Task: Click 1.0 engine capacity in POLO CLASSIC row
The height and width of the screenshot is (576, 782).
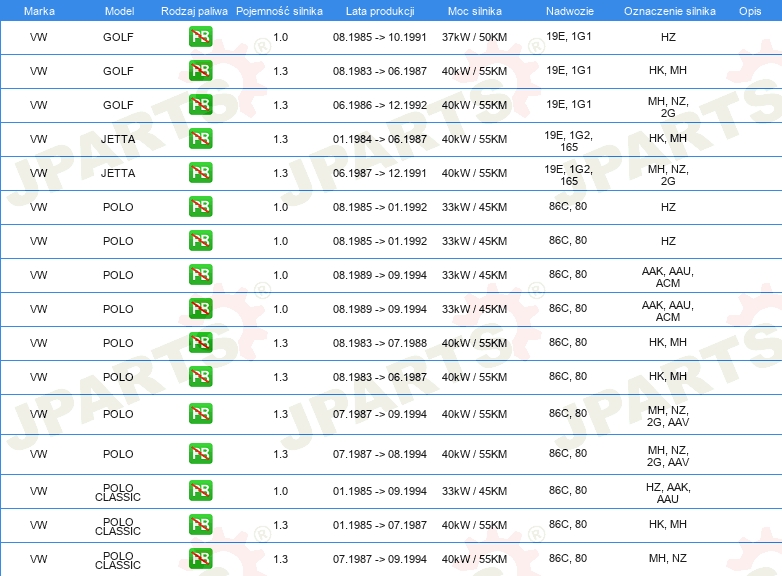Action: (x=281, y=491)
